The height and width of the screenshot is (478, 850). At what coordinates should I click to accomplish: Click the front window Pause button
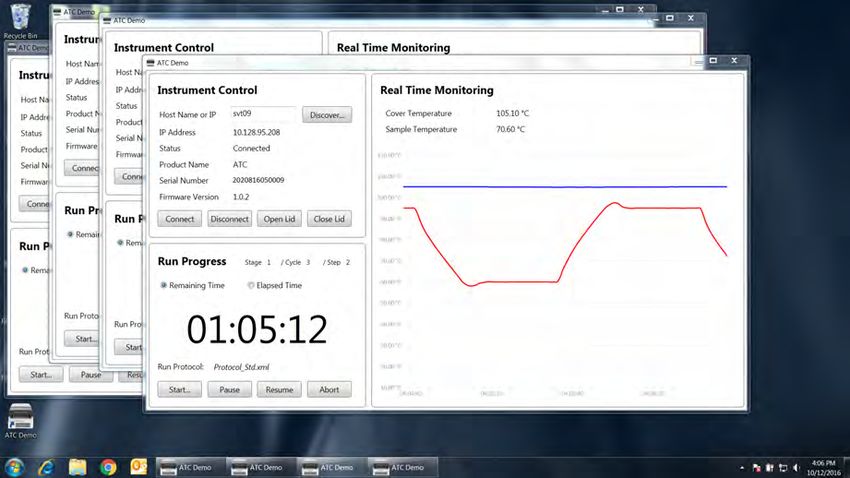point(229,389)
